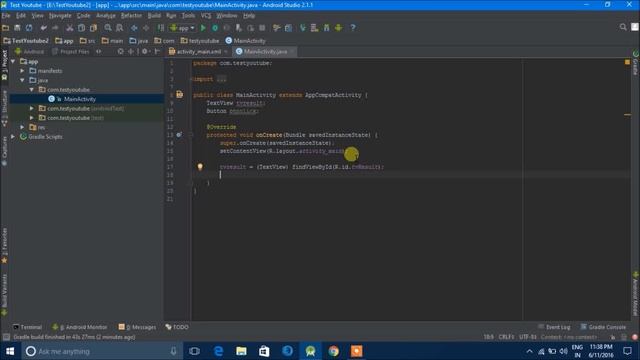The width and height of the screenshot is (640, 360).
Task: Click the Make Project icon
Action: (161, 28)
